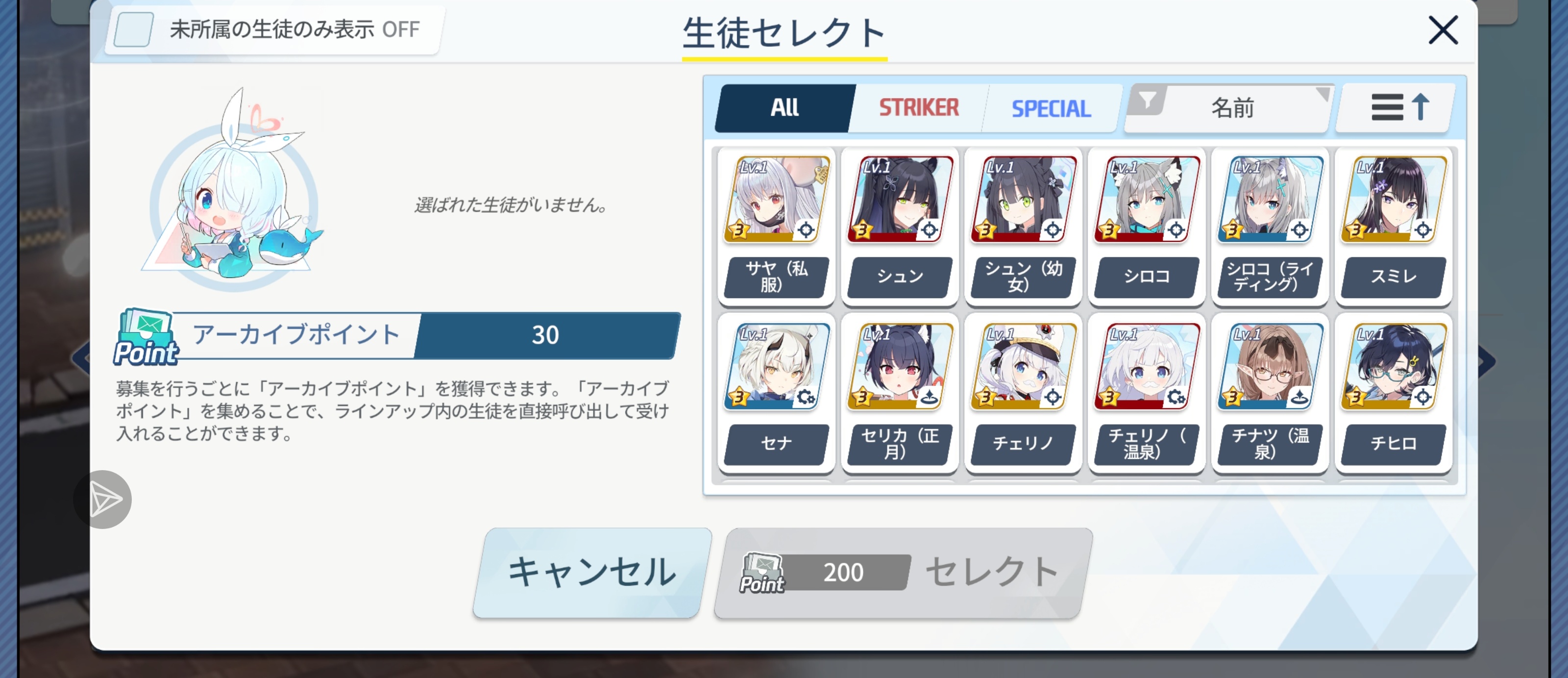Switch to the STRIKER tab

coord(918,108)
